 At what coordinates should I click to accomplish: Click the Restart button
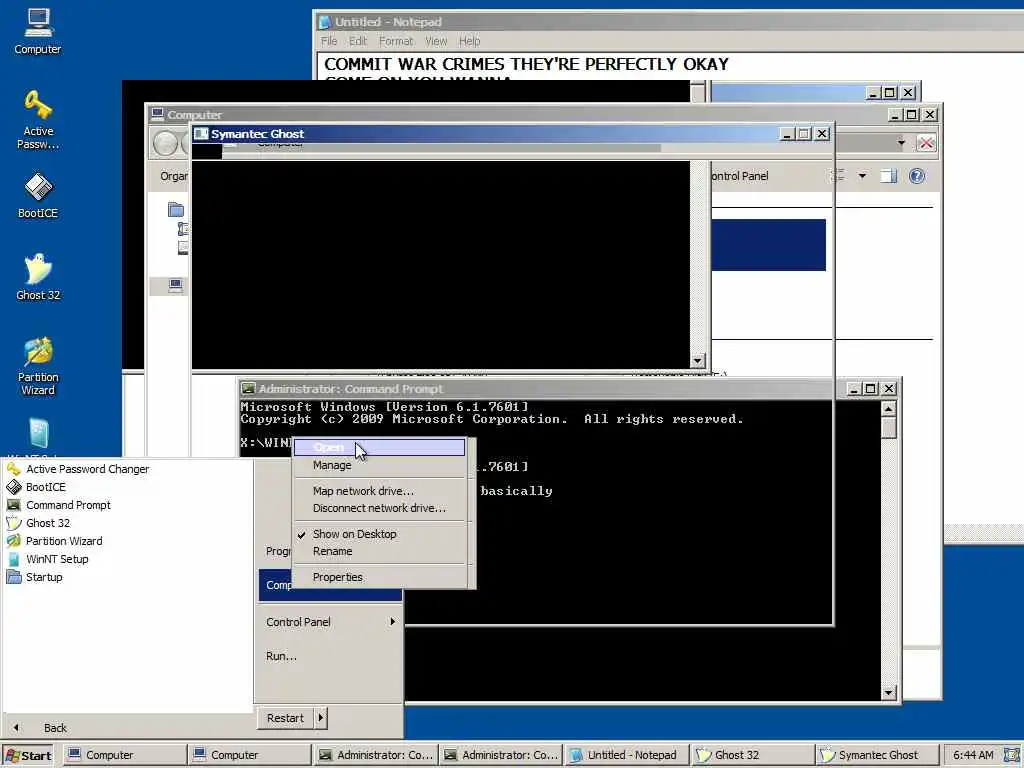click(285, 718)
